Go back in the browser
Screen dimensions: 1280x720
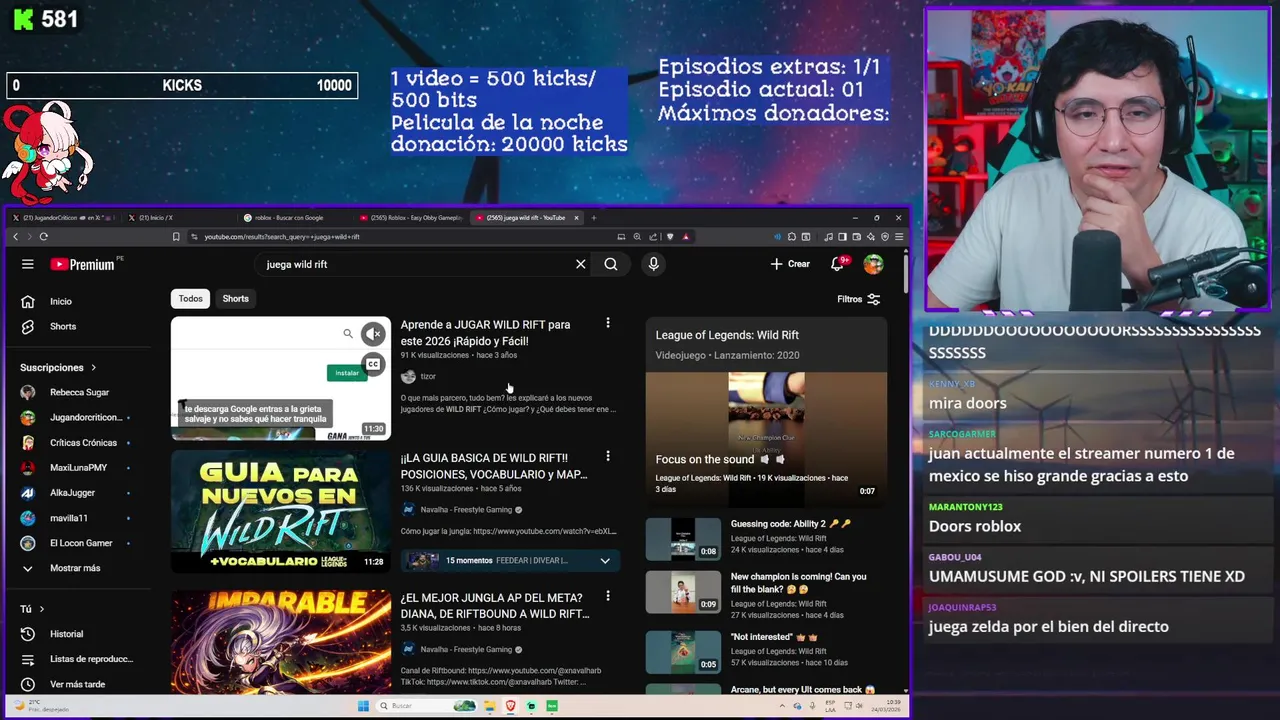pos(15,237)
